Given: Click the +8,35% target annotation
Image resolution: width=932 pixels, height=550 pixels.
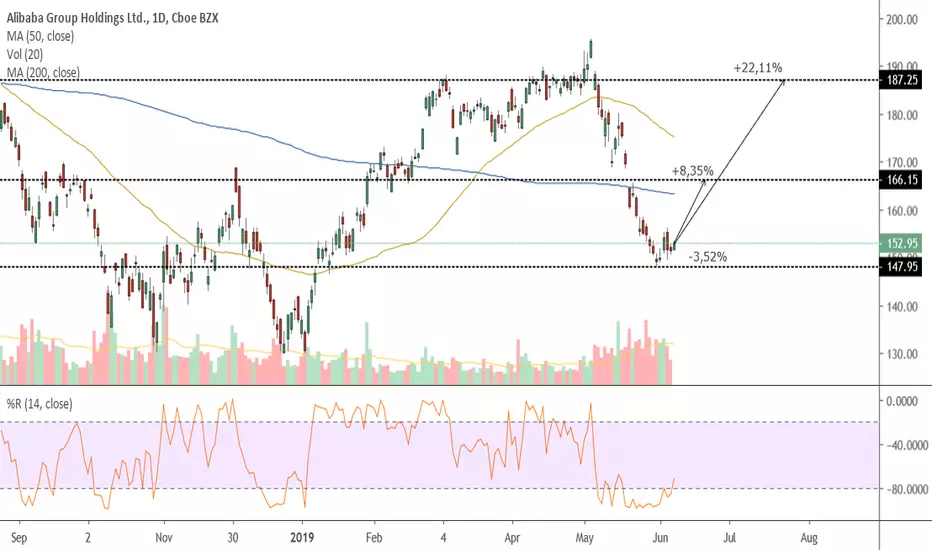Looking at the screenshot, I should (x=692, y=171).
